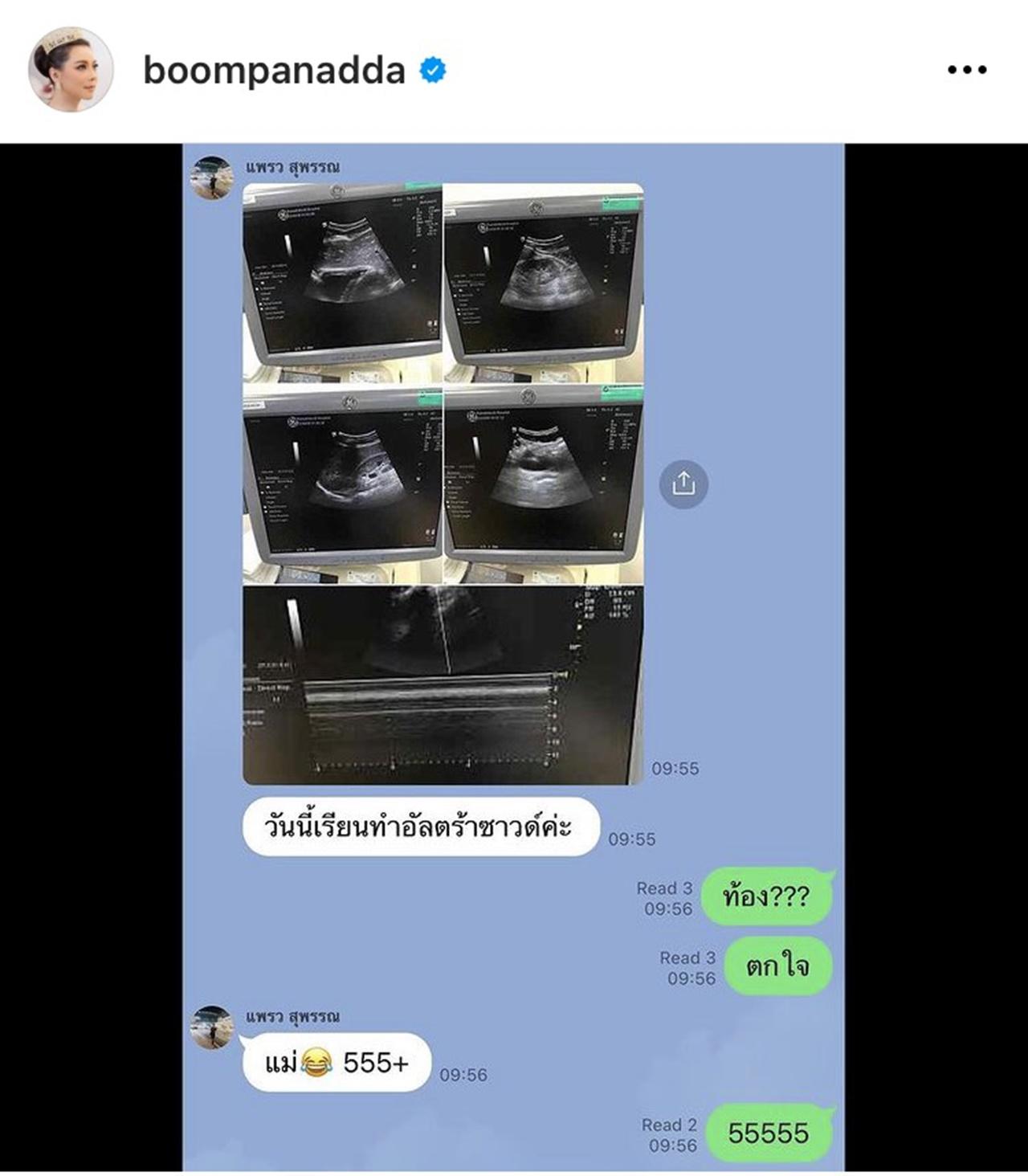This screenshot has width=1028, height=1176.
Task: Open the top-left ultrasound photo
Action: click(x=342, y=283)
